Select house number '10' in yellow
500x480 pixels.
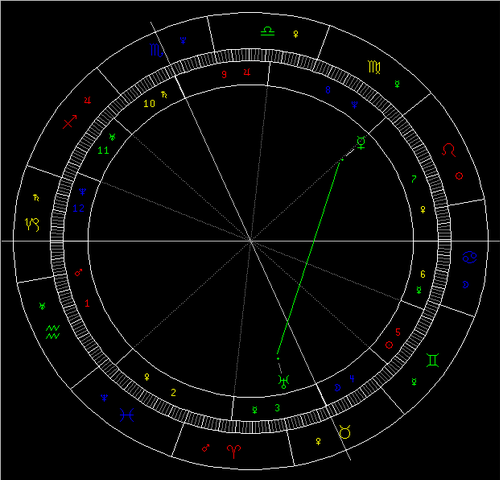pyautogui.click(x=149, y=104)
